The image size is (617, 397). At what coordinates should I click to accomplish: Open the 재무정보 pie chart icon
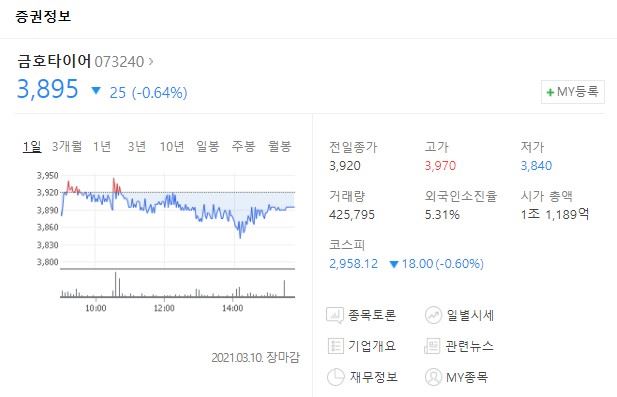(336, 377)
